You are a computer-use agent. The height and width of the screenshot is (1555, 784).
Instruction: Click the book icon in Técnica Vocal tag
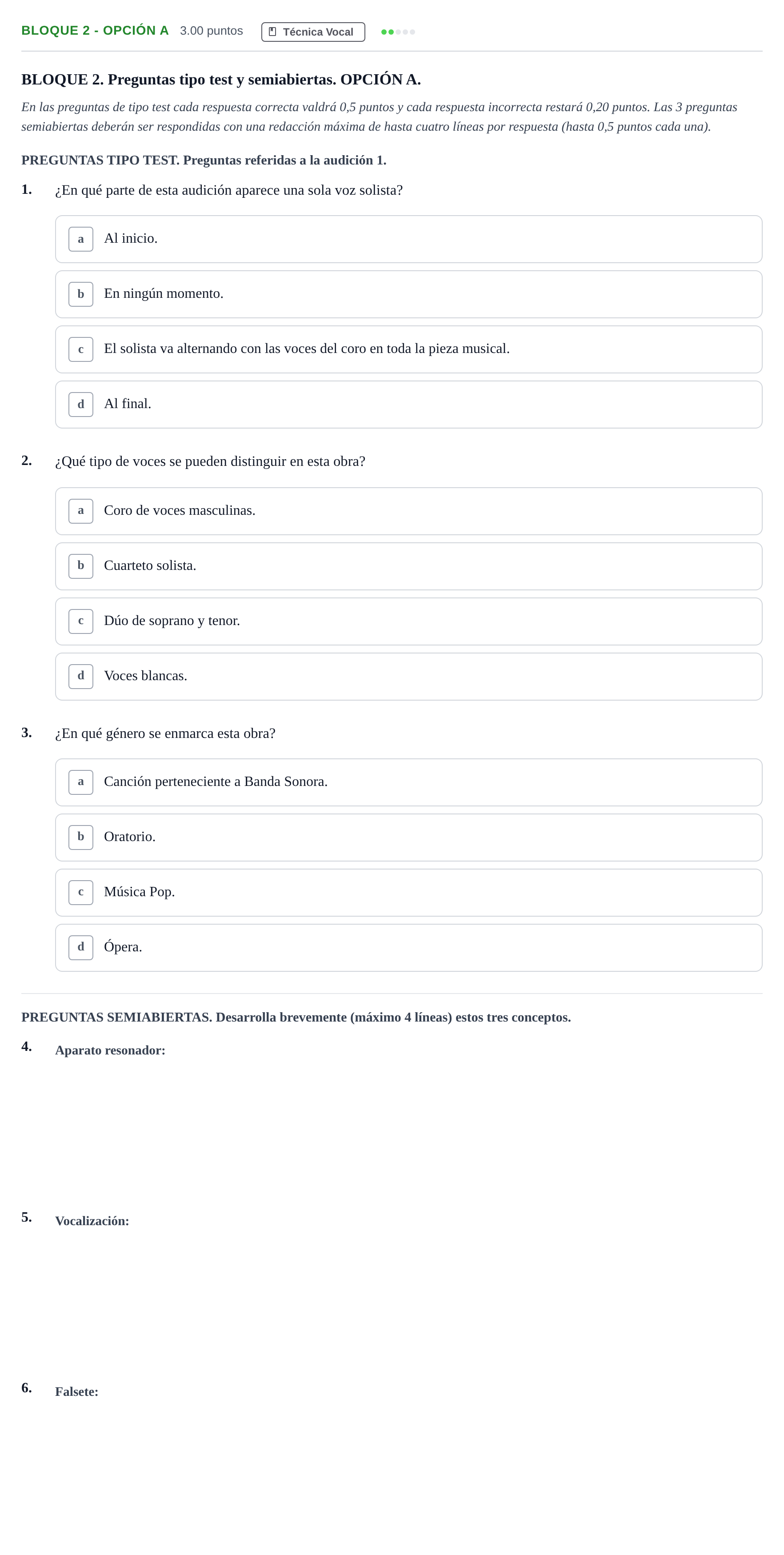click(x=272, y=32)
